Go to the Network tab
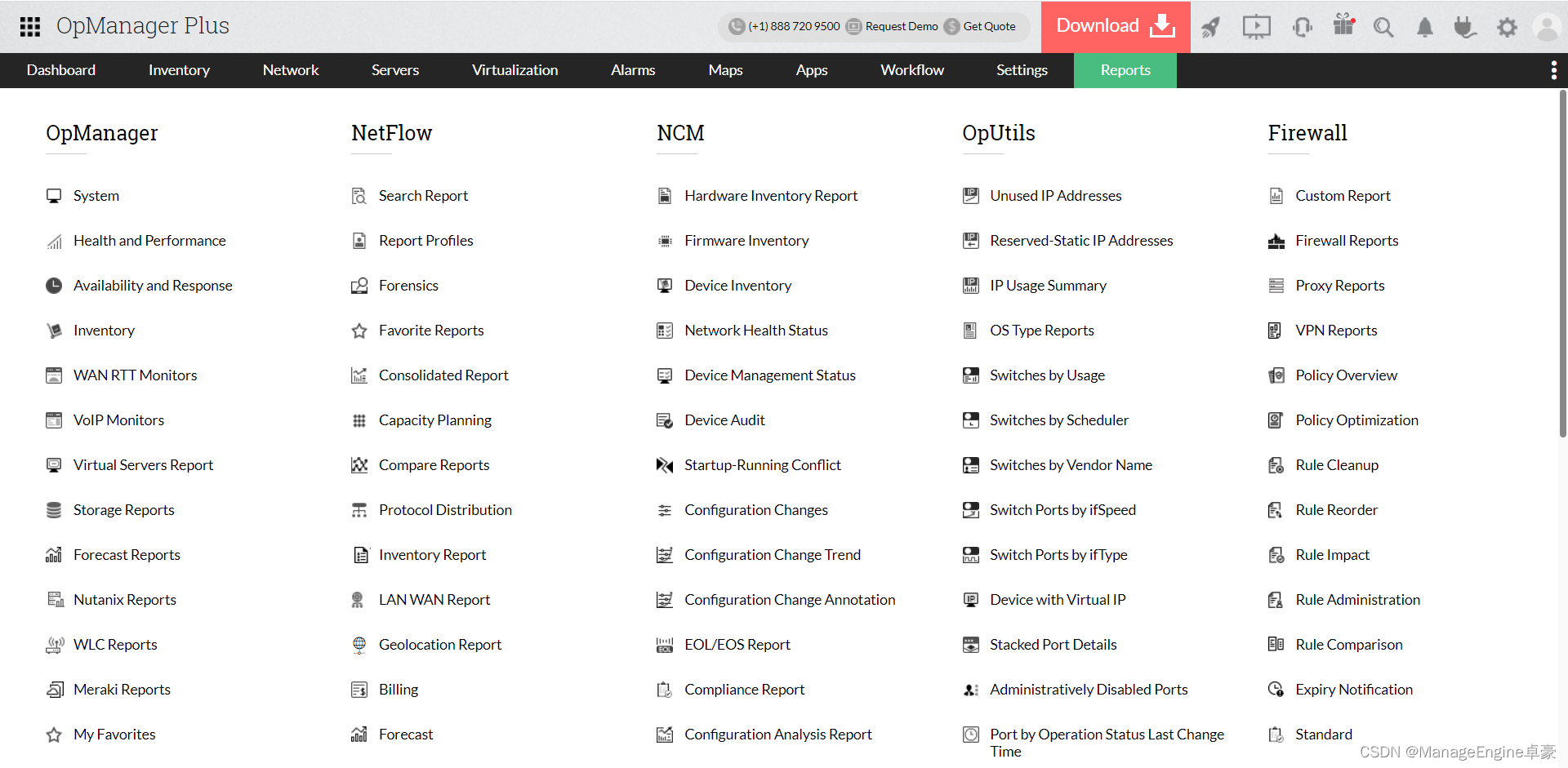Image resolution: width=1568 pixels, height=768 pixels. [x=291, y=70]
